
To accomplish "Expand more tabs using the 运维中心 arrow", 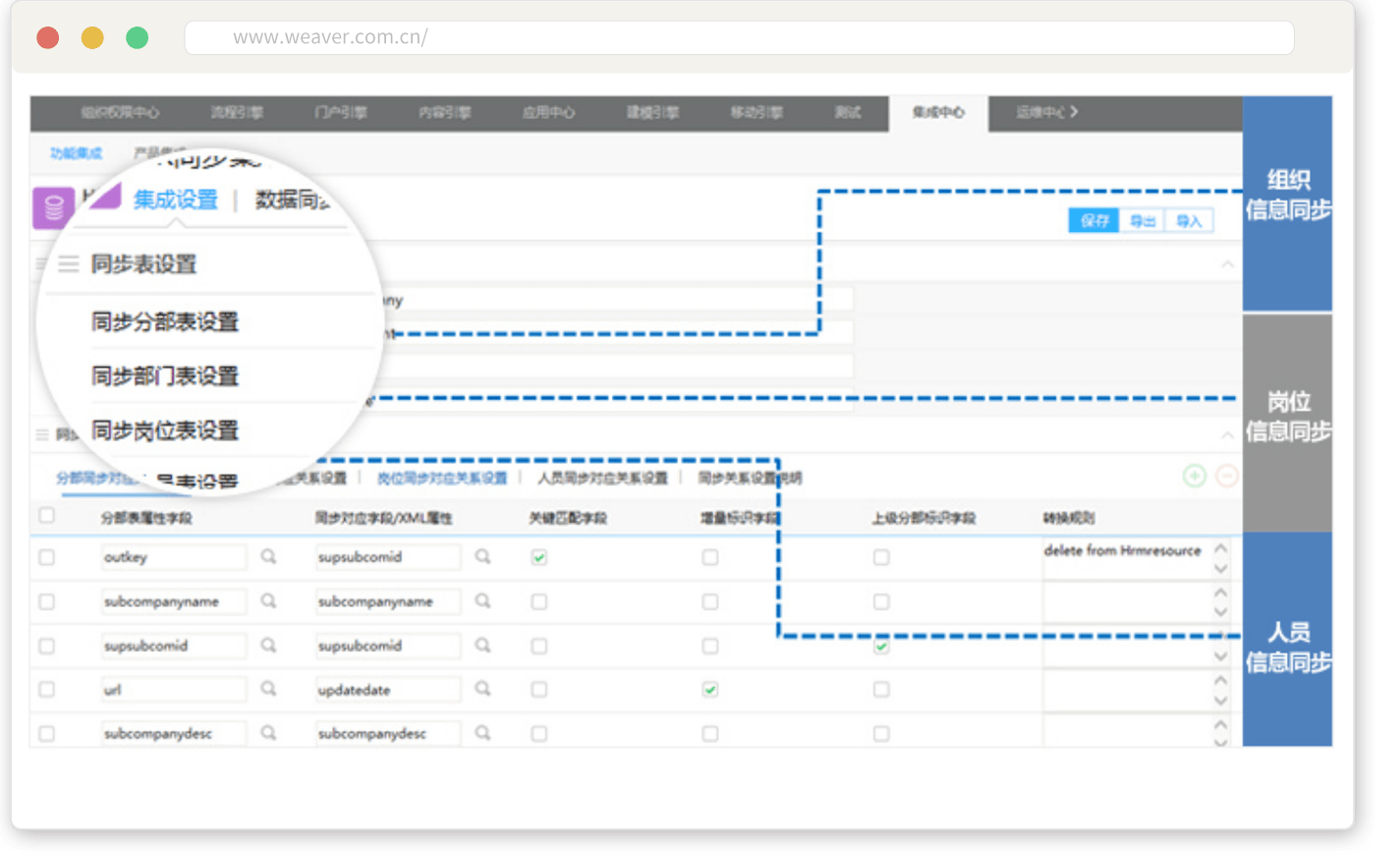I will (x=1074, y=112).
